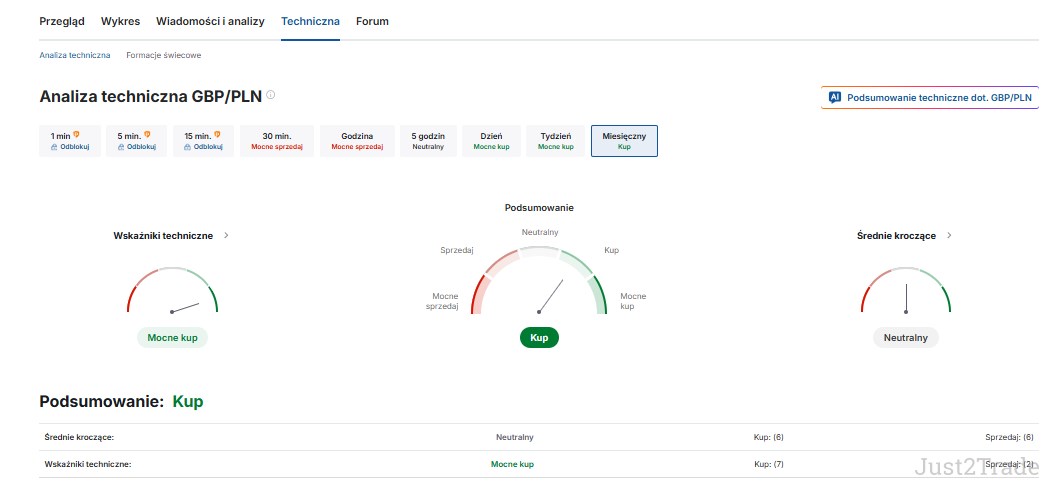Click the Średnie kroczące: row label

click(x=79, y=437)
